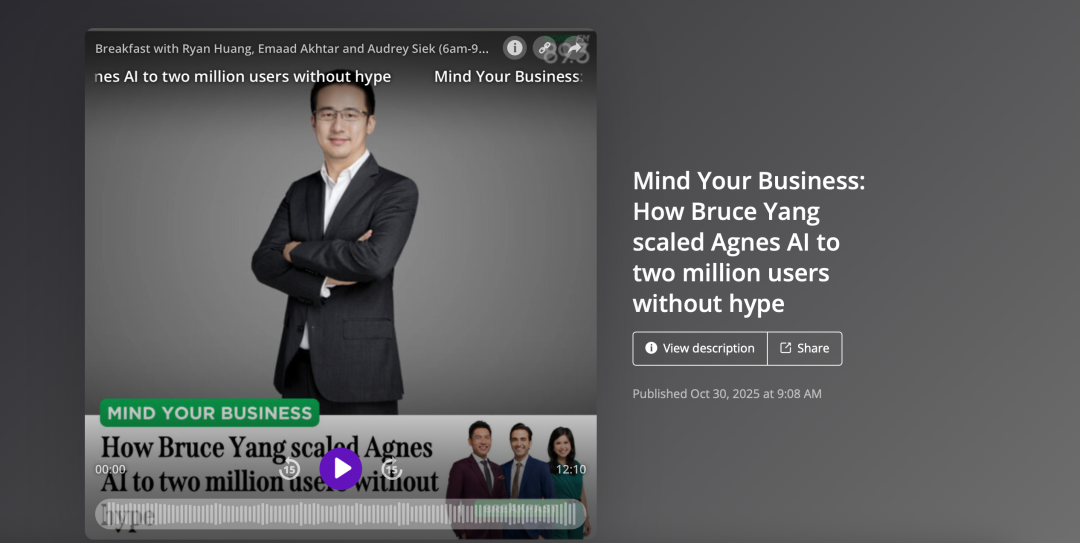The image size is (1080, 543).
Task: Click the three hosts photo on the cover
Action: tap(520, 479)
